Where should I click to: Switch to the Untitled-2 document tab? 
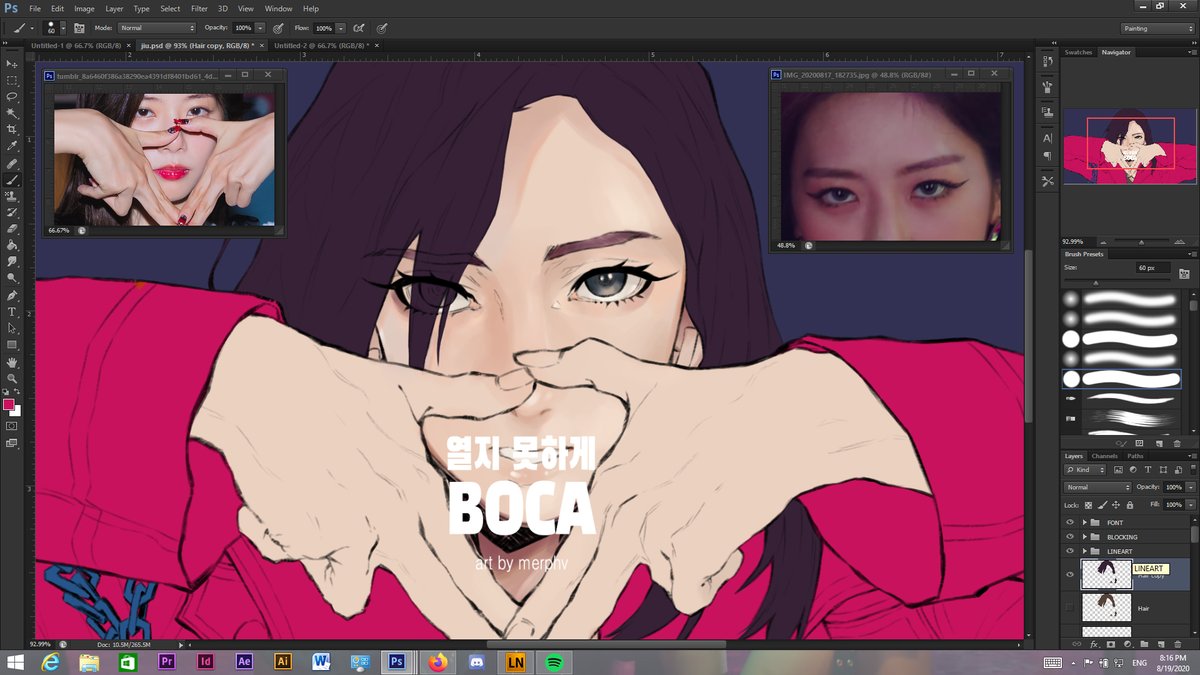(x=322, y=45)
